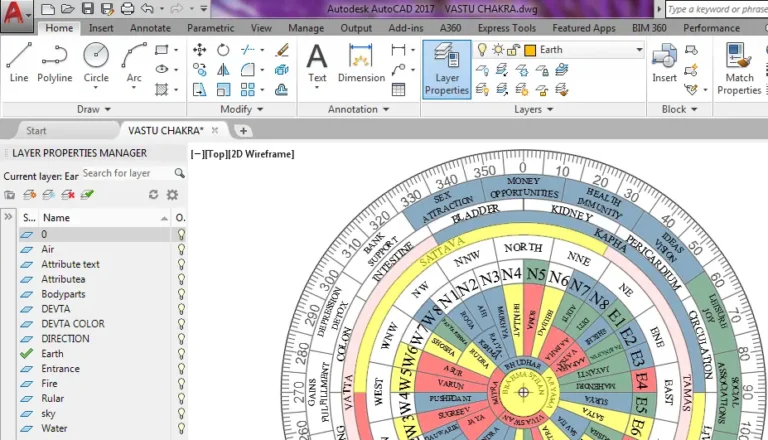Select the Arc tool

point(134,58)
